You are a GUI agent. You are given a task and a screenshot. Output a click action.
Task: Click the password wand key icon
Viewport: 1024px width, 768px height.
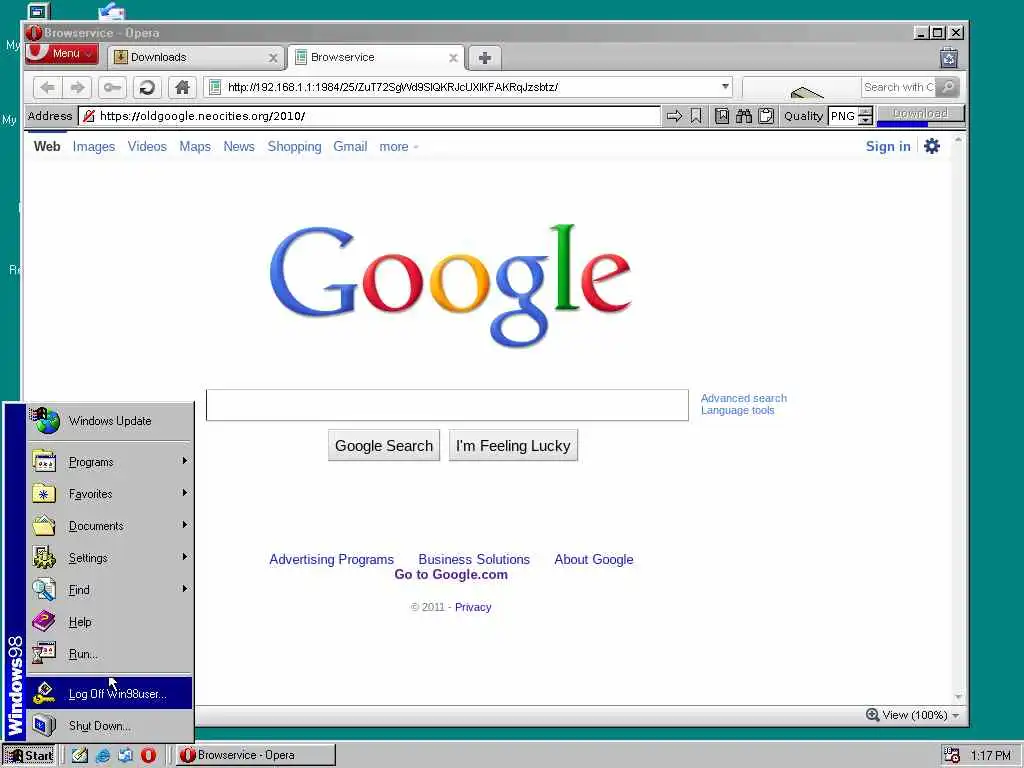click(x=112, y=87)
